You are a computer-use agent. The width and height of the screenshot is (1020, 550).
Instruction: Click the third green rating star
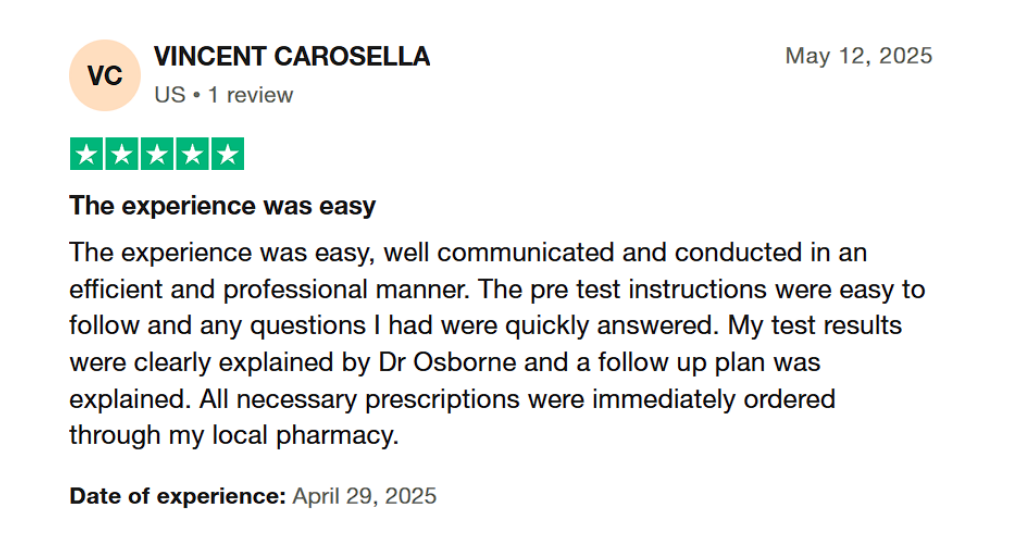tap(157, 154)
